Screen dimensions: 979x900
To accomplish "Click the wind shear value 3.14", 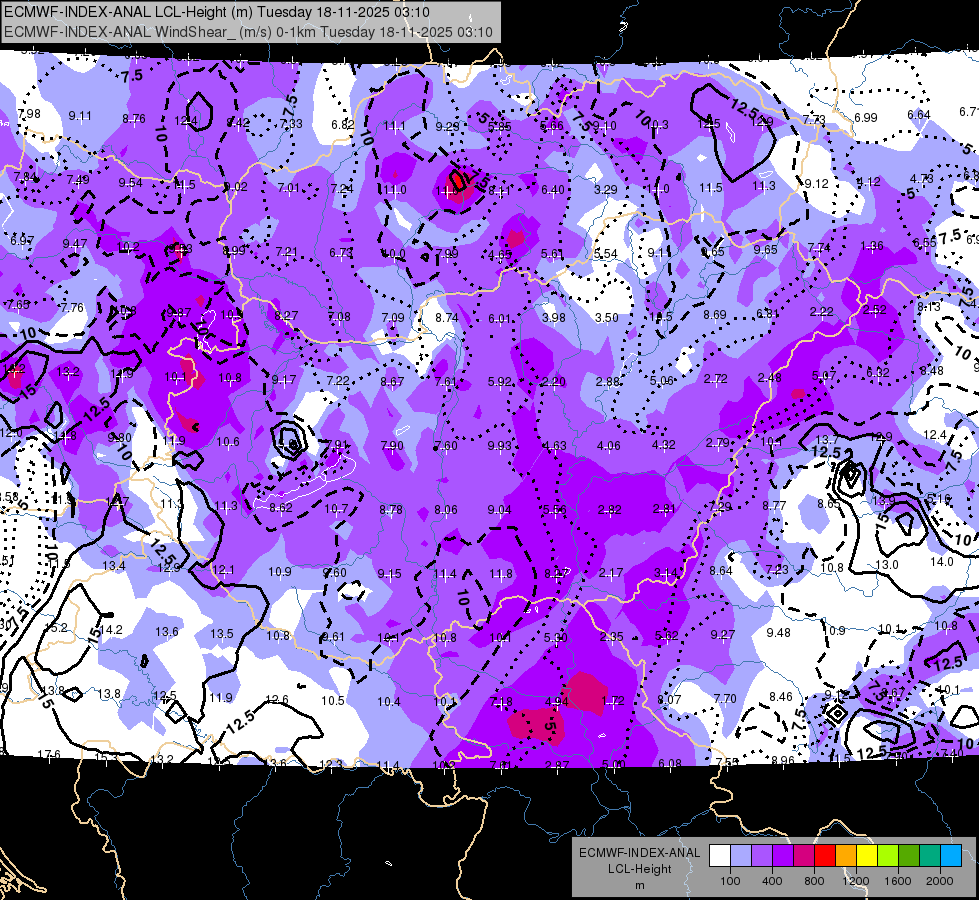I will pyautogui.click(x=666, y=572).
